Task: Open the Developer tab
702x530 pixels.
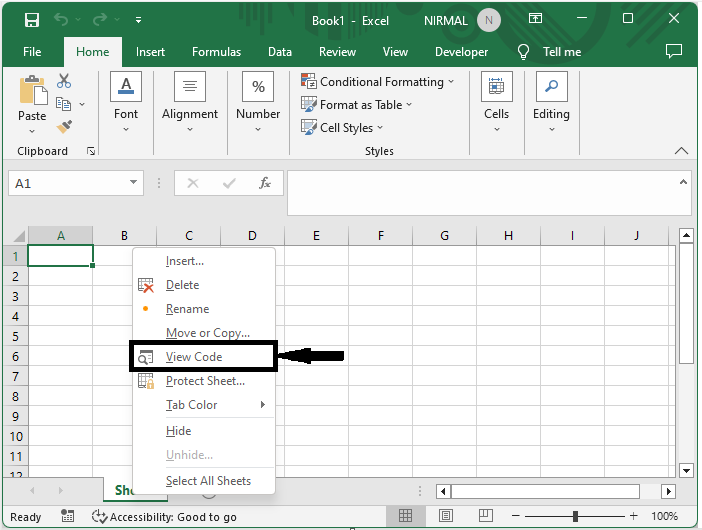Action: coord(462,52)
